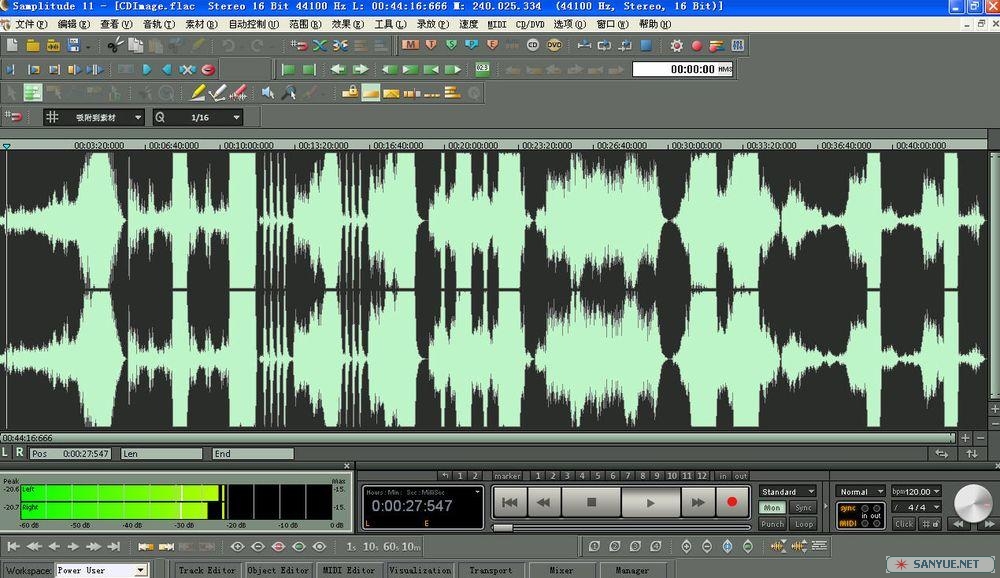Open the 帮助 (Help) menu

(654, 24)
